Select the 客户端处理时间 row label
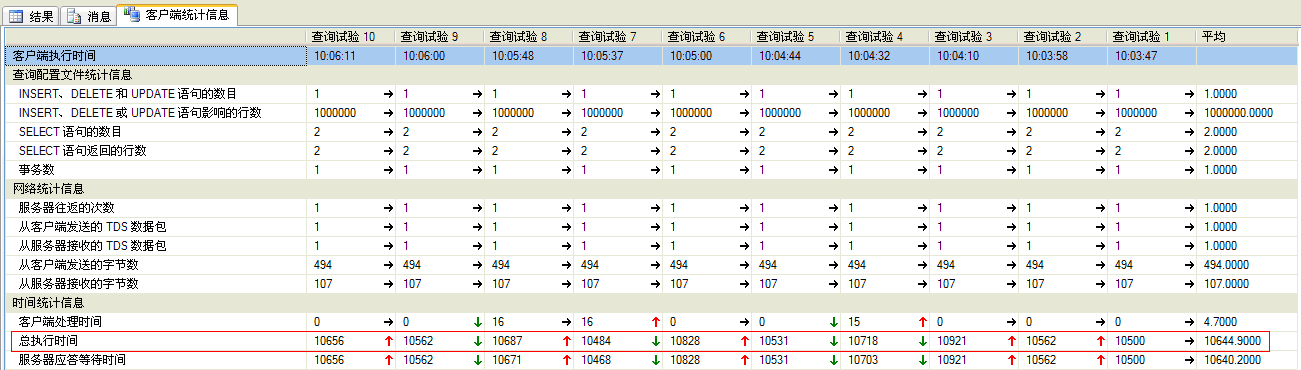The height and width of the screenshot is (370, 1301). pyautogui.click(x=60, y=321)
